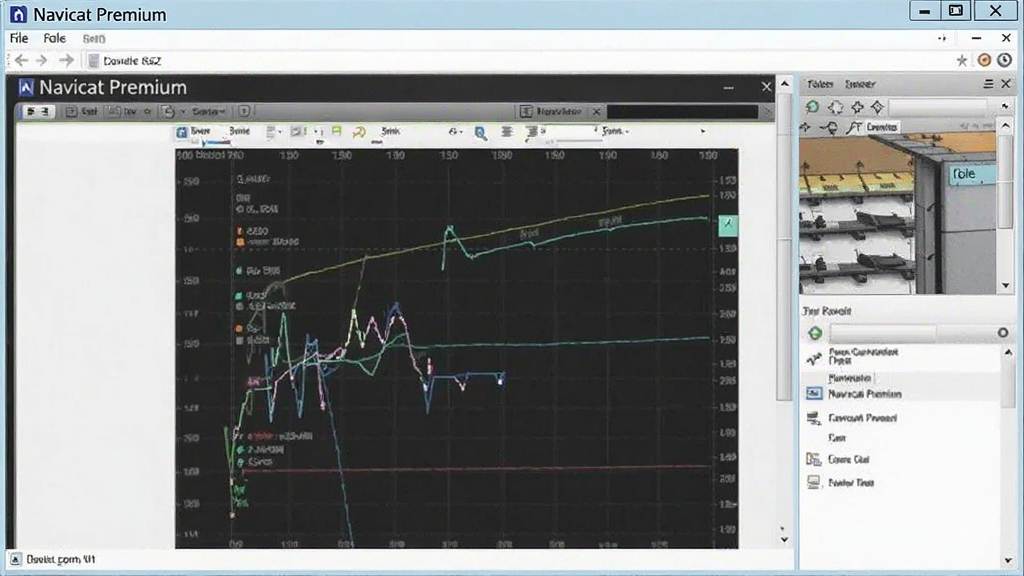Toggle the teal marker button on chart edge
The width and height of the screenshot is (1024, 576).
(728, 225)
